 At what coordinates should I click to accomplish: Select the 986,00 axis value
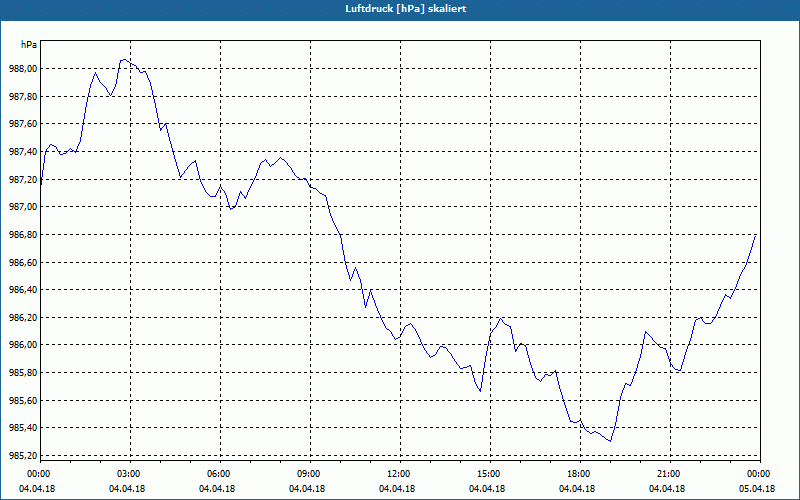tap(22, 345)
